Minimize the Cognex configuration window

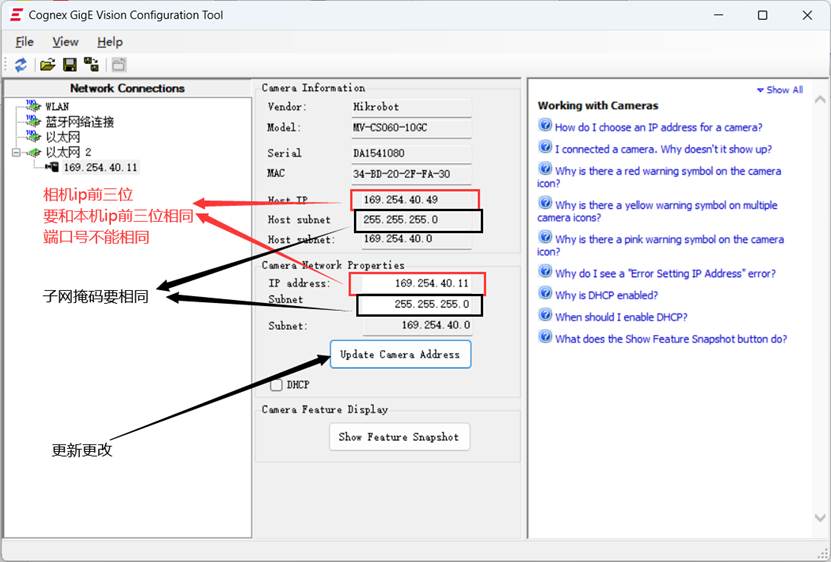(x=719, y=15)
